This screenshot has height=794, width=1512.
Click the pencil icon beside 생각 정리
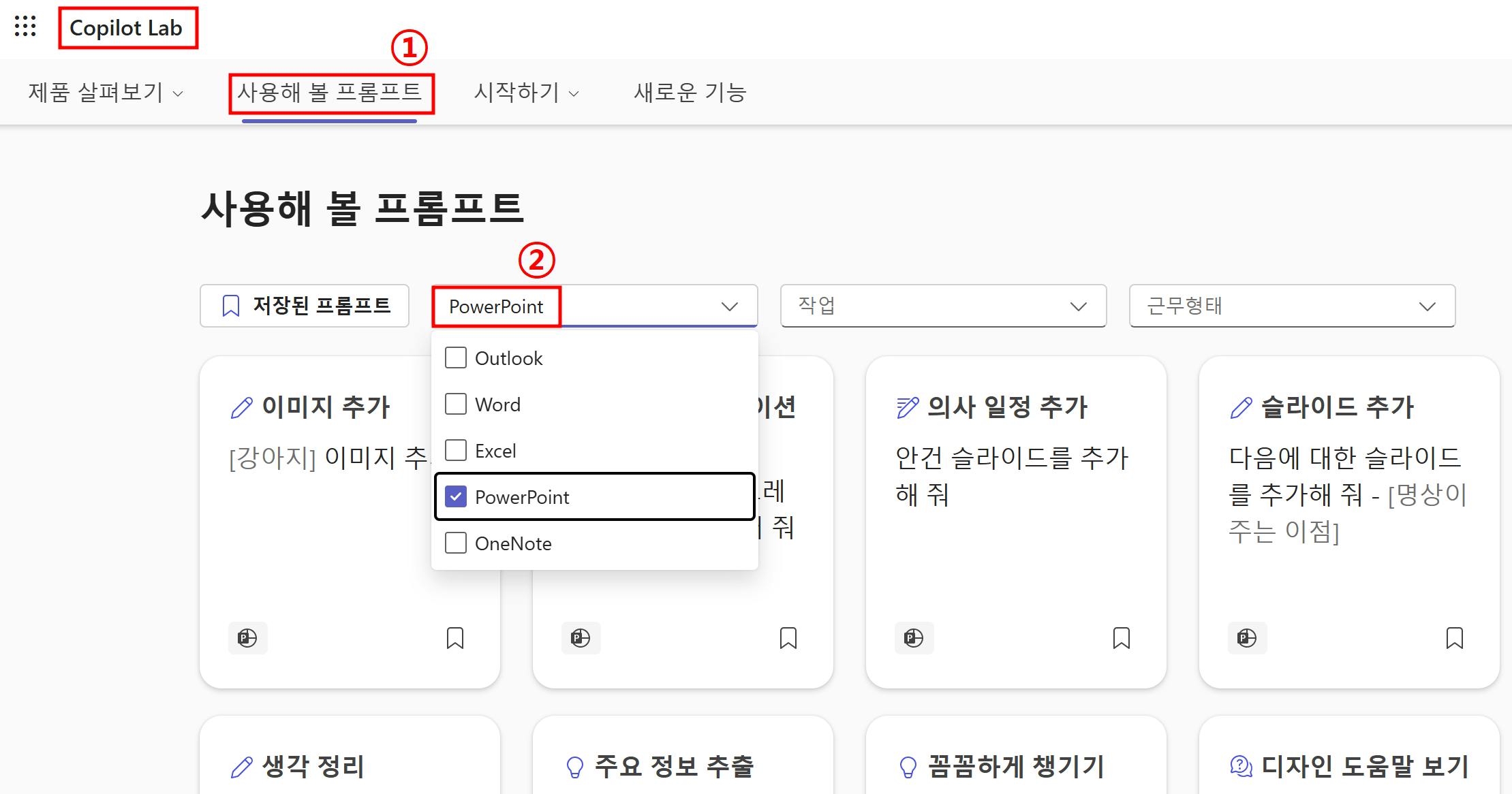click(x=241, y=767)
